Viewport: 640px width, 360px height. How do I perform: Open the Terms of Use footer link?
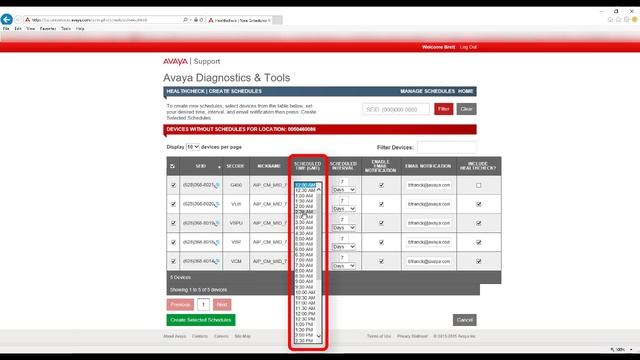click(379, 336)
